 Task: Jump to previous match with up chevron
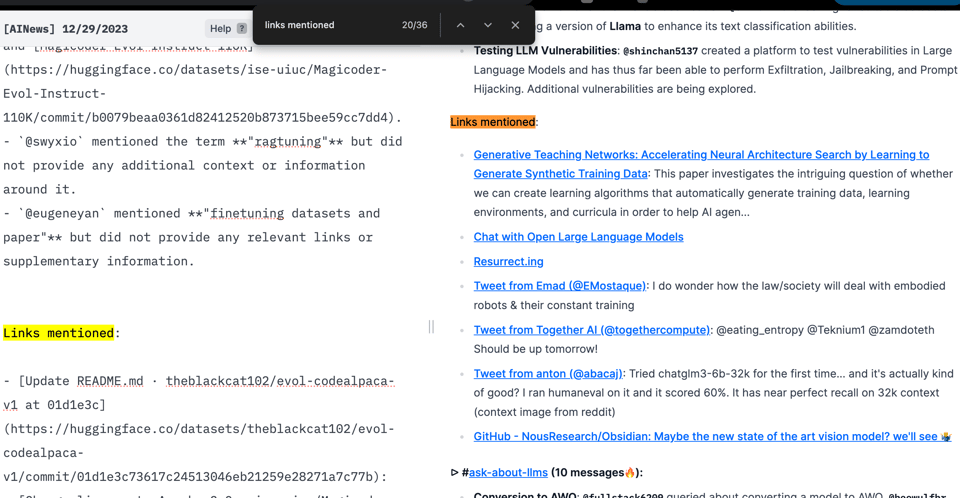[460, 25]
